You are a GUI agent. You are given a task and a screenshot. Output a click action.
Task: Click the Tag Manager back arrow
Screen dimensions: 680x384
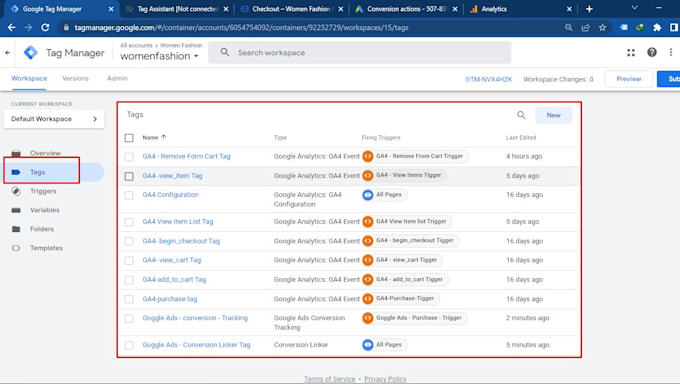click(x=8, y=53)
